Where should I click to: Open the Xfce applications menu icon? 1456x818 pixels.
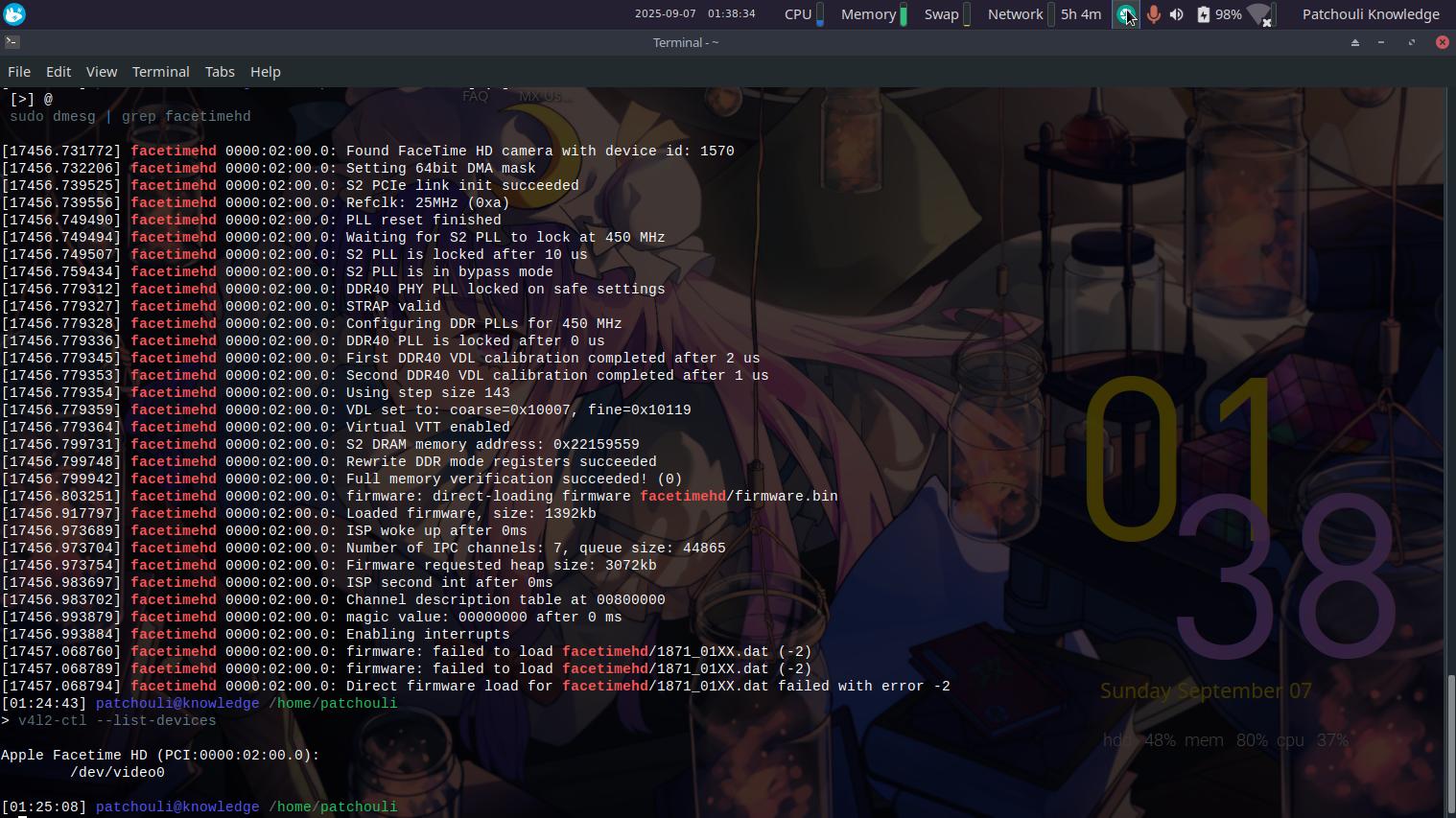(14, 14)
